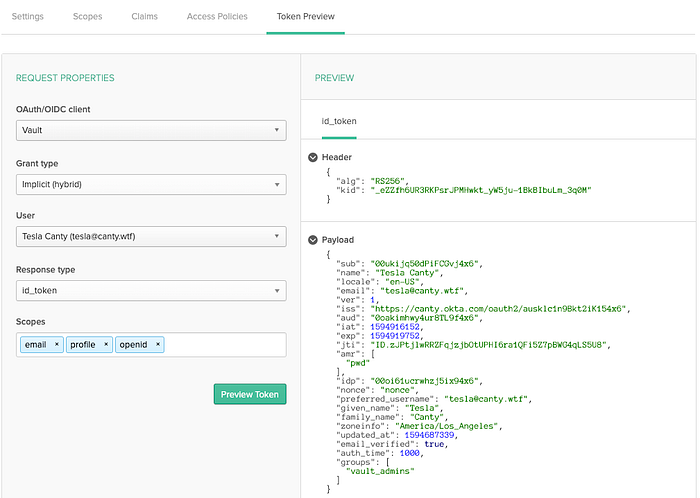Switch to the Scopes tab
700x498 pixels.
click(x=88, y=17)
